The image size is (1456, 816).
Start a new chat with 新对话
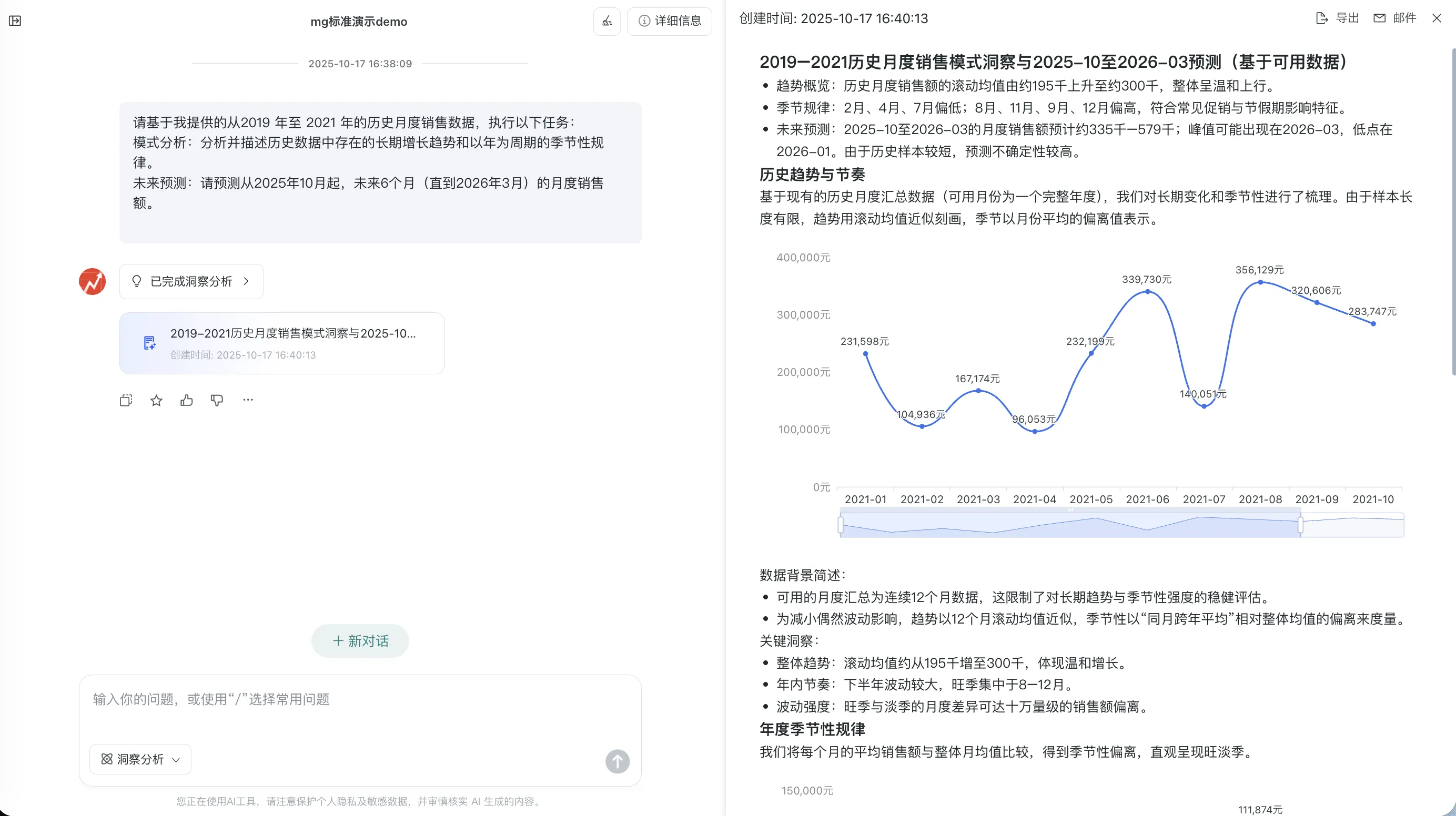(x=360, y=641)
